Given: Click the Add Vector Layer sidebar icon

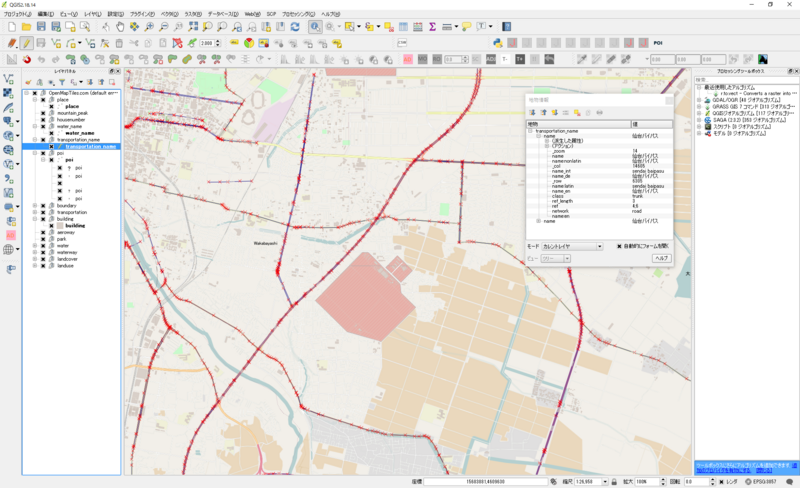Looking at the screenshot, I should click(x=8, y=79).
